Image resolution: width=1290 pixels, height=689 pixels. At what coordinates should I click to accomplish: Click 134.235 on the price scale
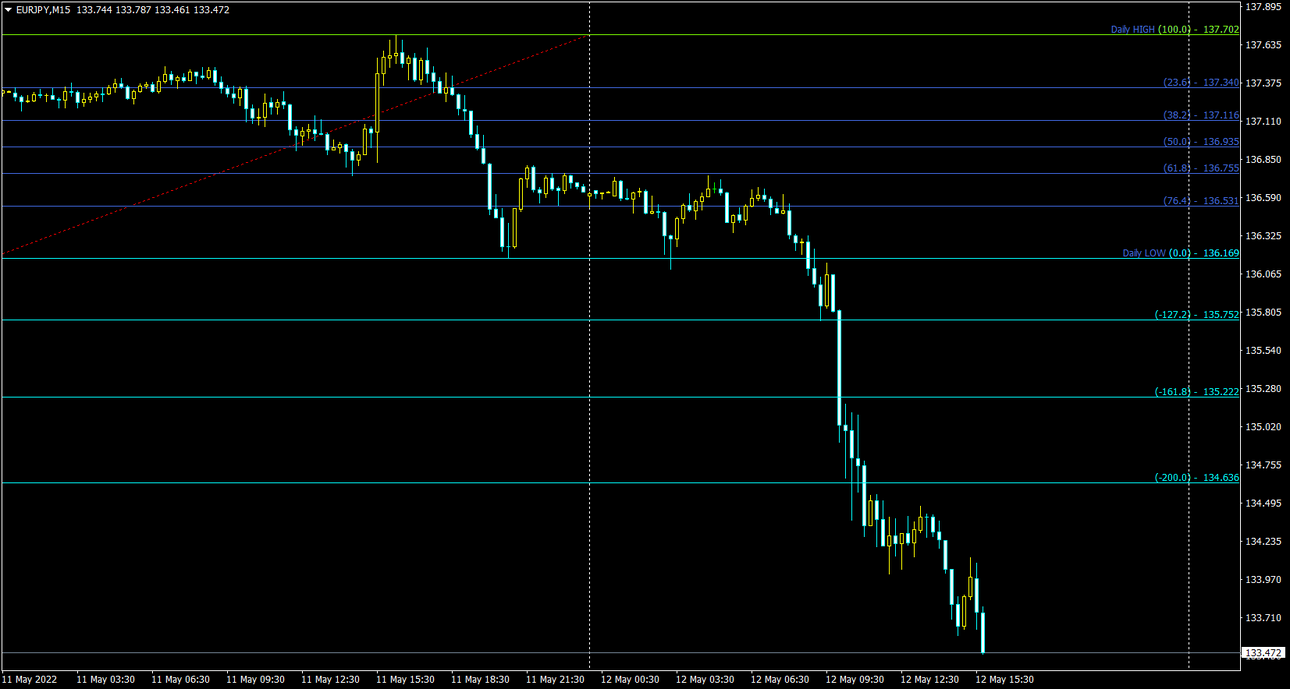1264,541
